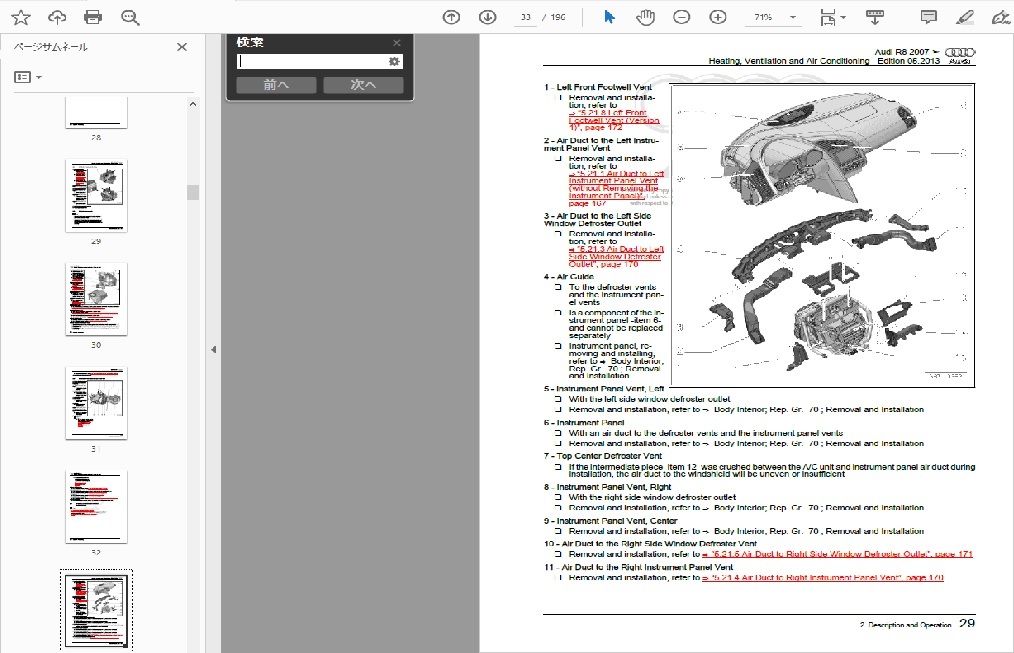1014x653 pixels.
Task: Activate the arrow selection tool
Action: (x=610, y=17)
